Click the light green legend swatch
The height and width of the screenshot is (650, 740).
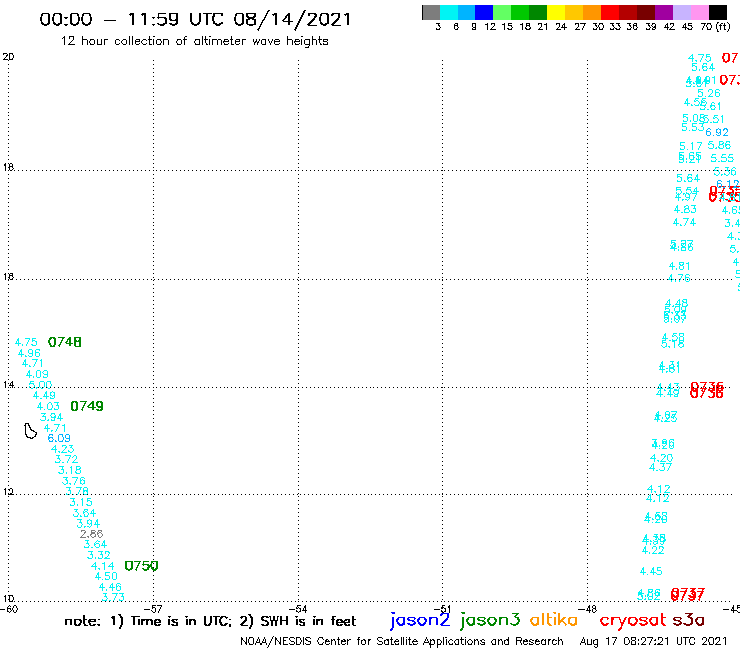click(503, 12)
